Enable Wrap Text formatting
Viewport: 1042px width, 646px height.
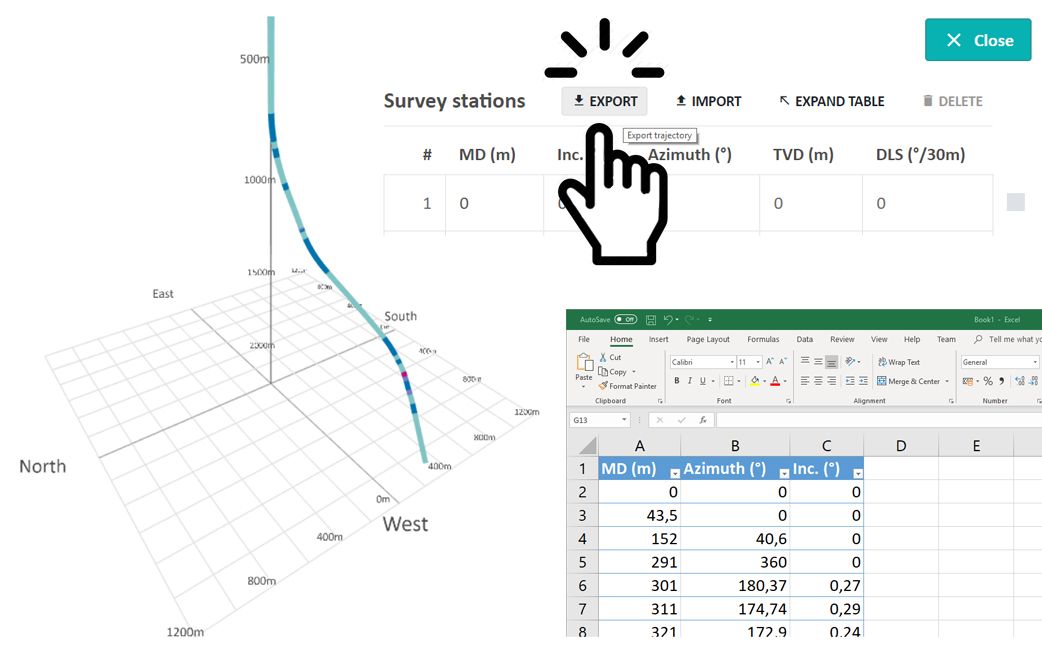tap(899, 362)
